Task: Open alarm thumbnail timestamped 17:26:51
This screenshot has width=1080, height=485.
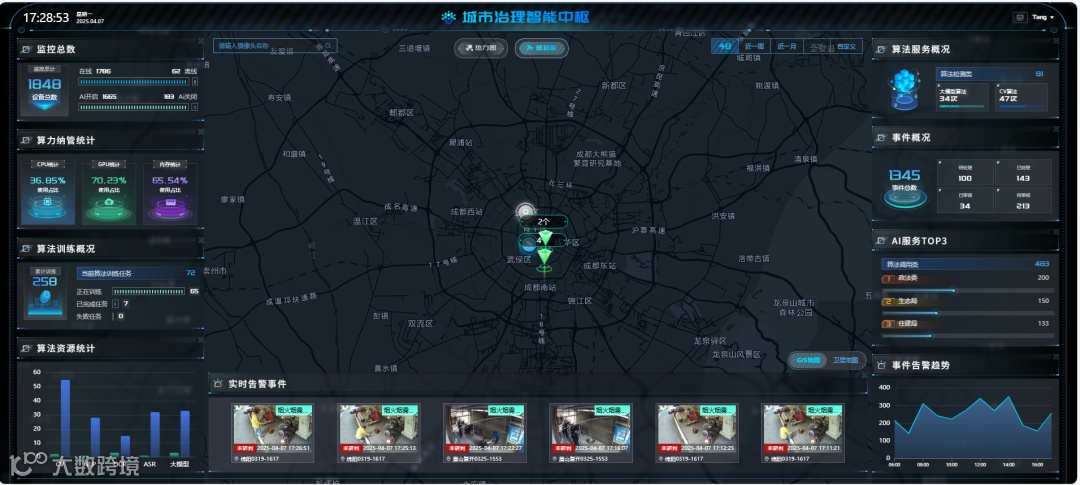Action: 273,433
